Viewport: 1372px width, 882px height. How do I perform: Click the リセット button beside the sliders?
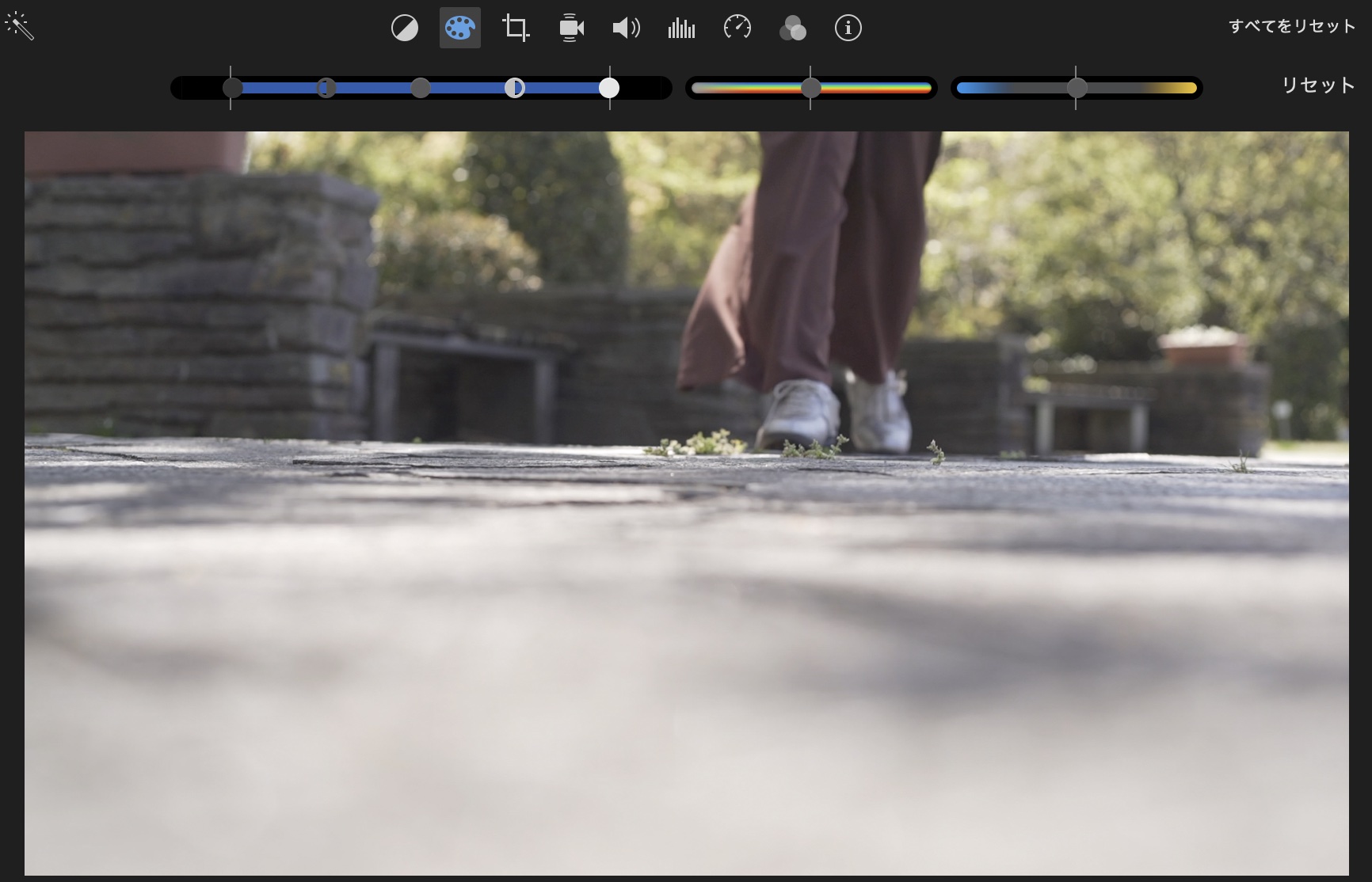tap(1318, 86)
